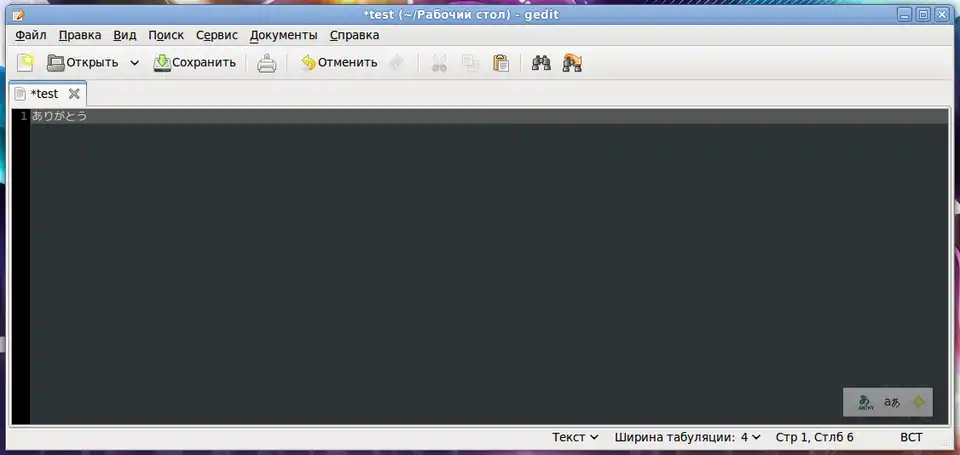Open the Файл menu
960x455 pixels.
pyautogui.click(x=31, y=35)
